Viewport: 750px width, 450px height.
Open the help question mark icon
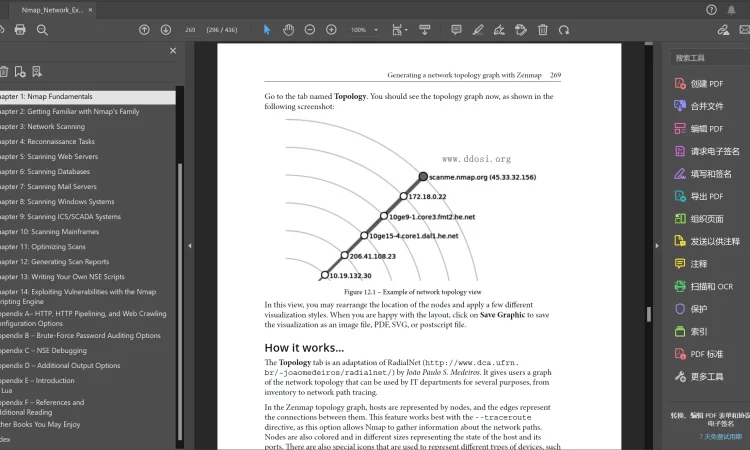point(711,10)
